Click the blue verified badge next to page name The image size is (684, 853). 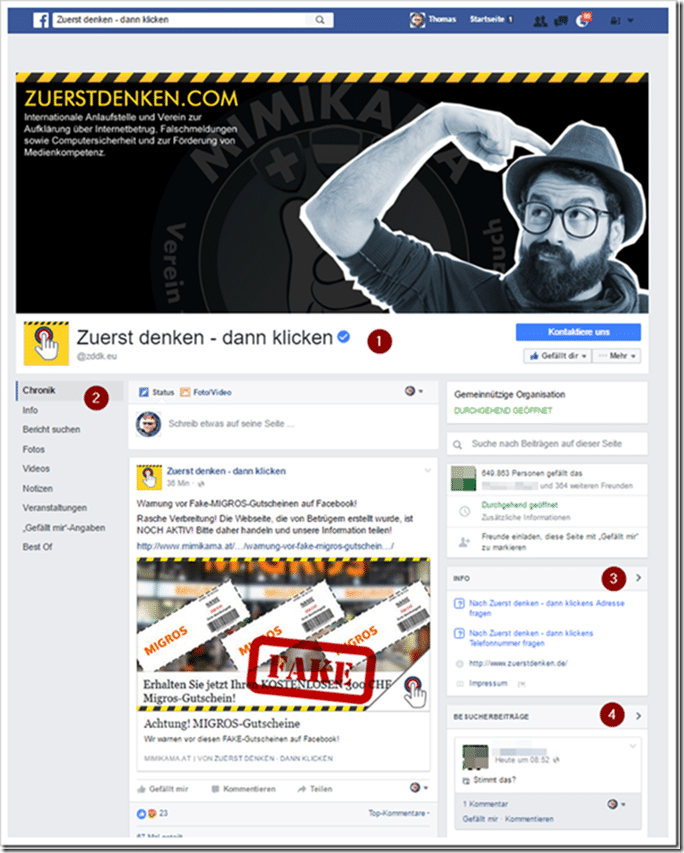click(x=343, y=337)
